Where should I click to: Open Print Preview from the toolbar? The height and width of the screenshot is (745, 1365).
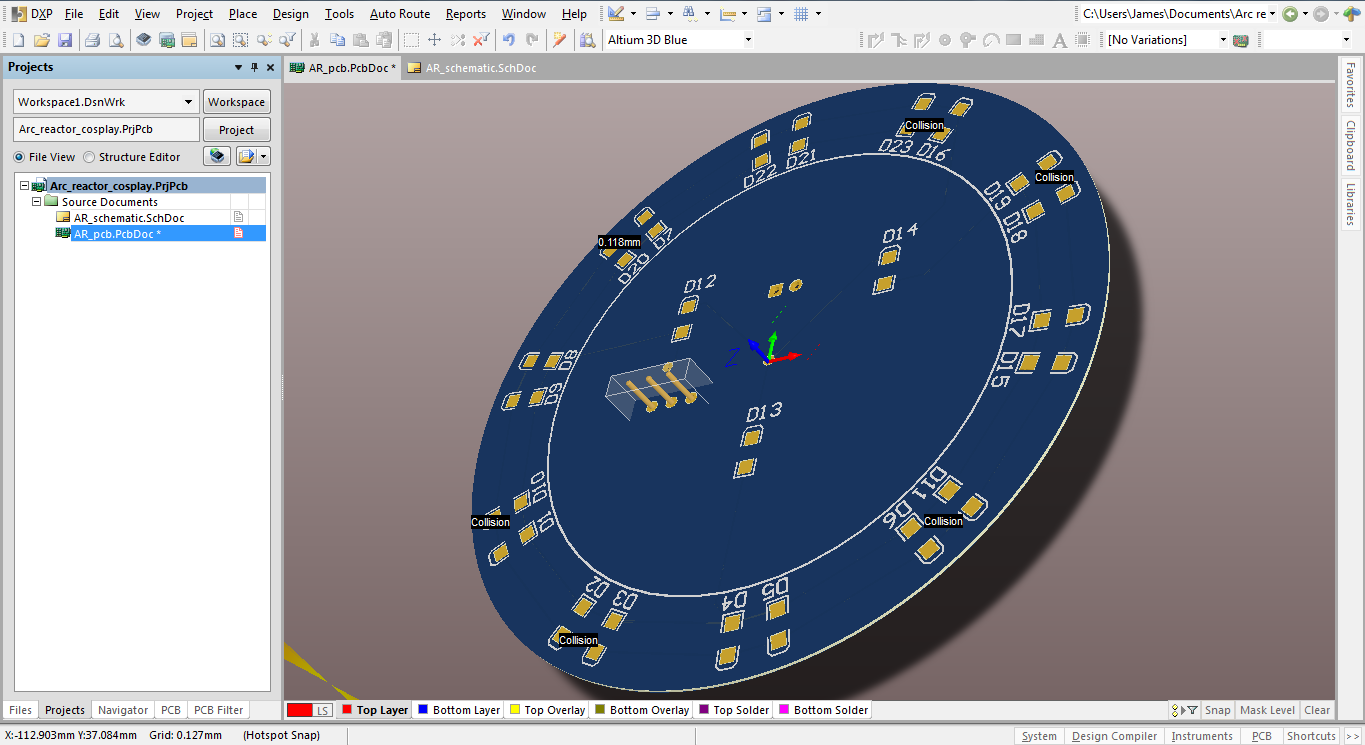click(116, 40)
